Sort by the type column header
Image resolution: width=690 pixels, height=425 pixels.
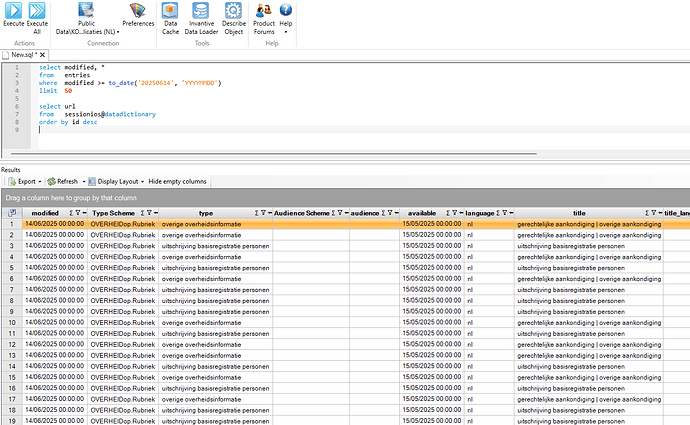coord(206,213)
